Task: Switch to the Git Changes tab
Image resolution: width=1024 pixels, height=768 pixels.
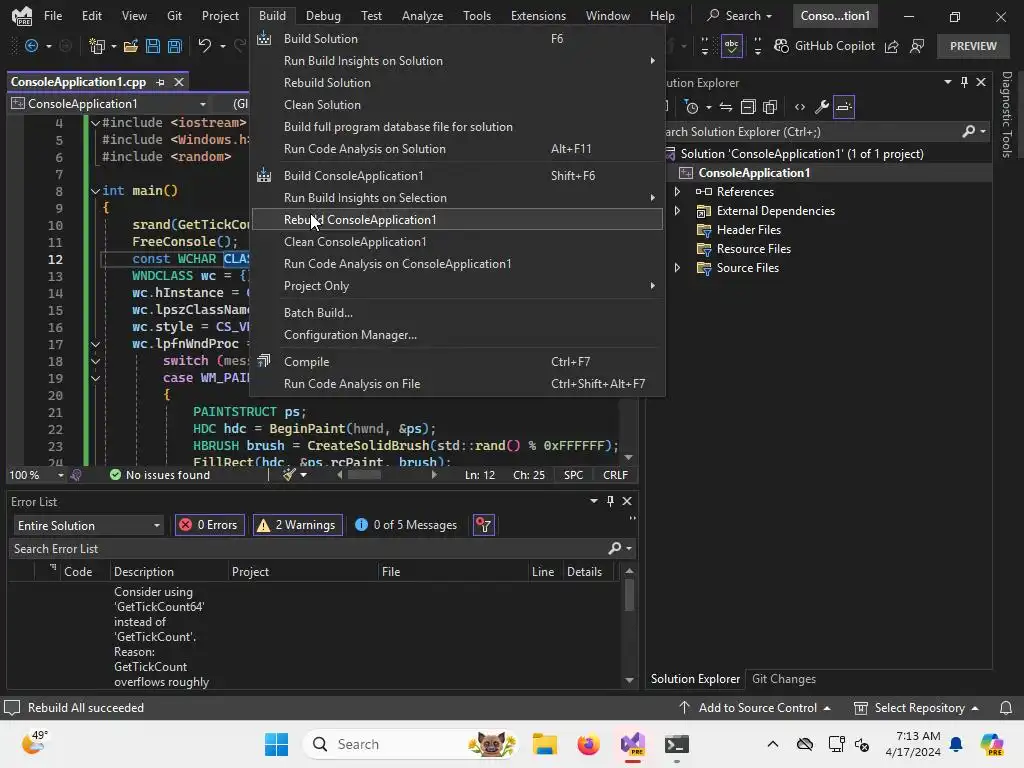Action: 784,679
